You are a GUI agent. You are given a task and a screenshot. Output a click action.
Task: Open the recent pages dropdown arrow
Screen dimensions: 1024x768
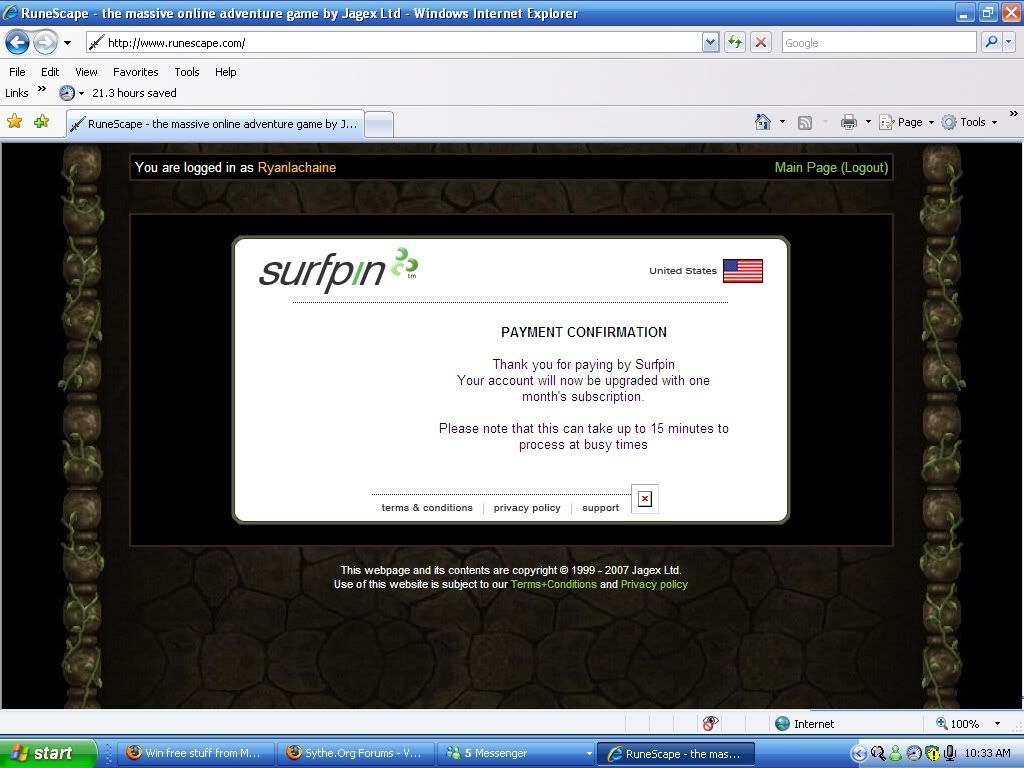[x=67, y=43]
